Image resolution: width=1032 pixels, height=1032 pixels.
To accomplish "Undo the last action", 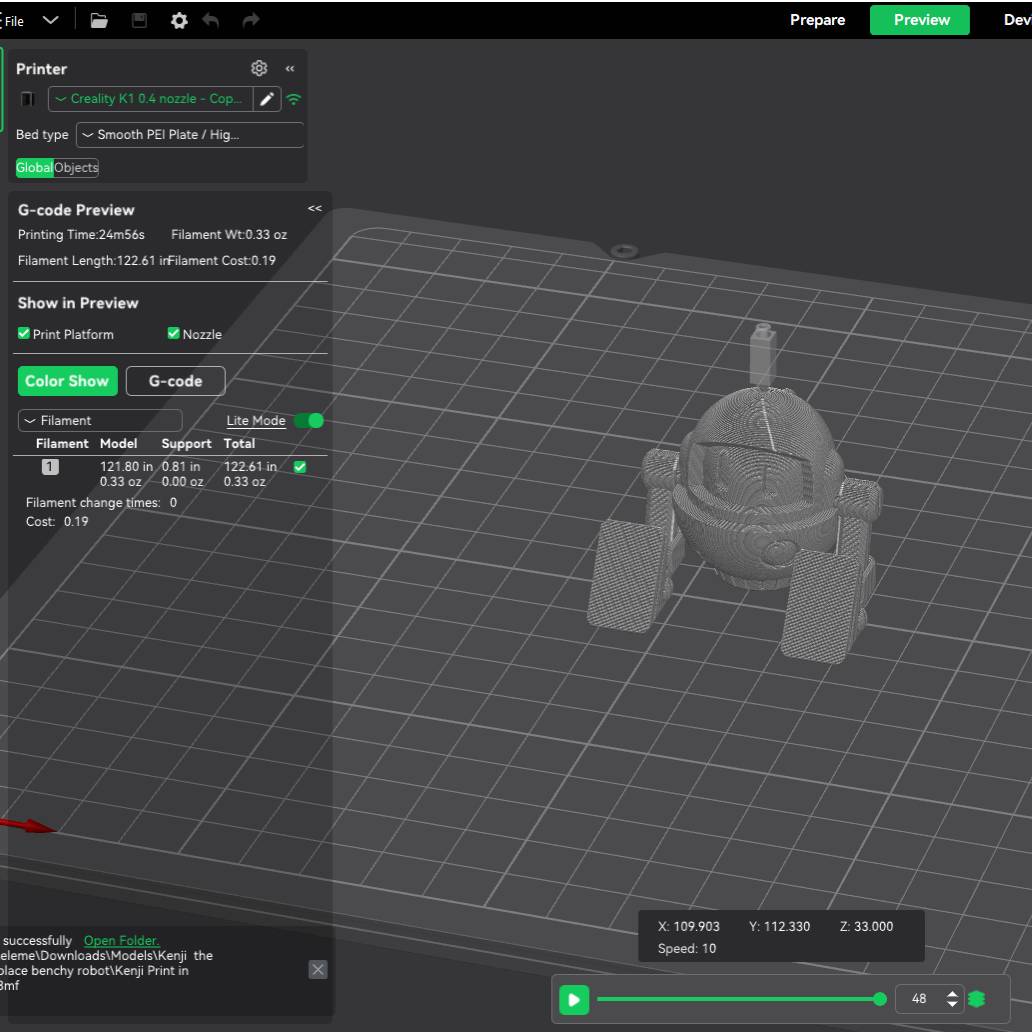I will click(211, 20).
